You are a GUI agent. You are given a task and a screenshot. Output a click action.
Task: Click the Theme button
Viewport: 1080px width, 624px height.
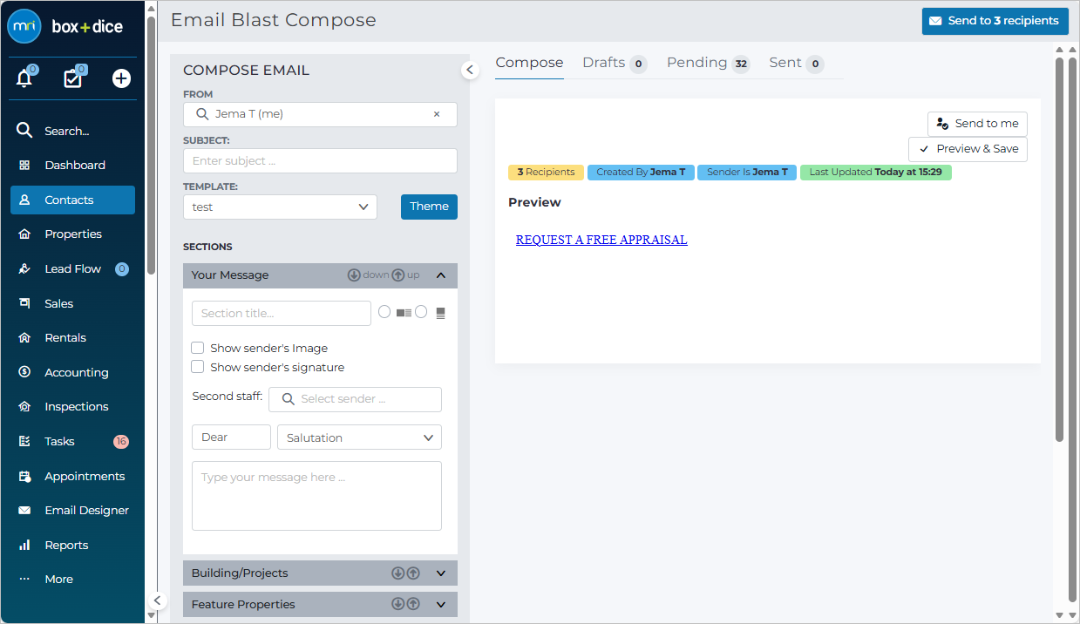click(x=429, y=207)
